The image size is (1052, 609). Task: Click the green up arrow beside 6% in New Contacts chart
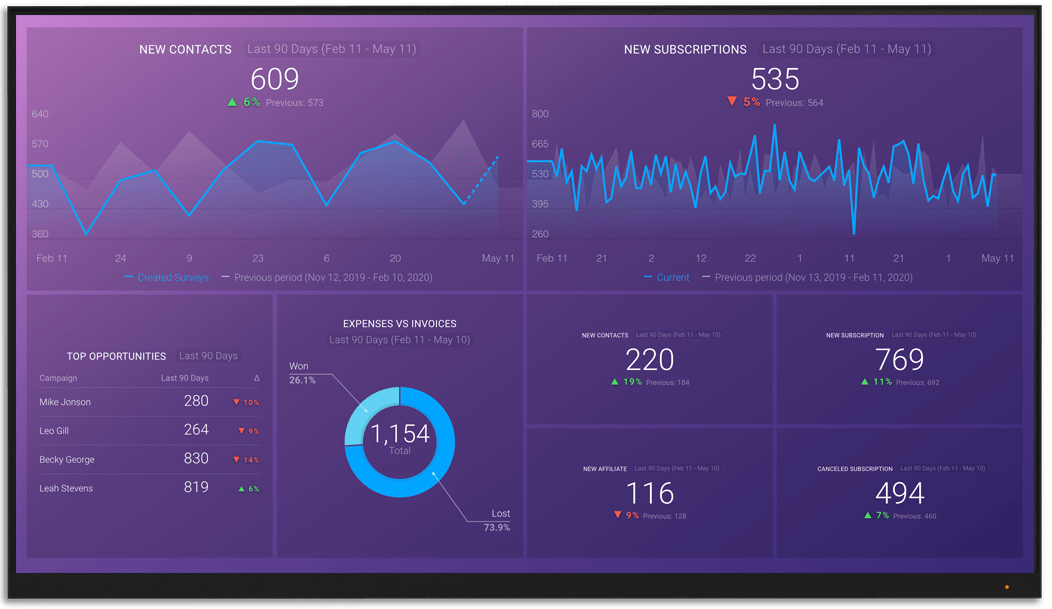pyautogui.click(x=232, y=102)
